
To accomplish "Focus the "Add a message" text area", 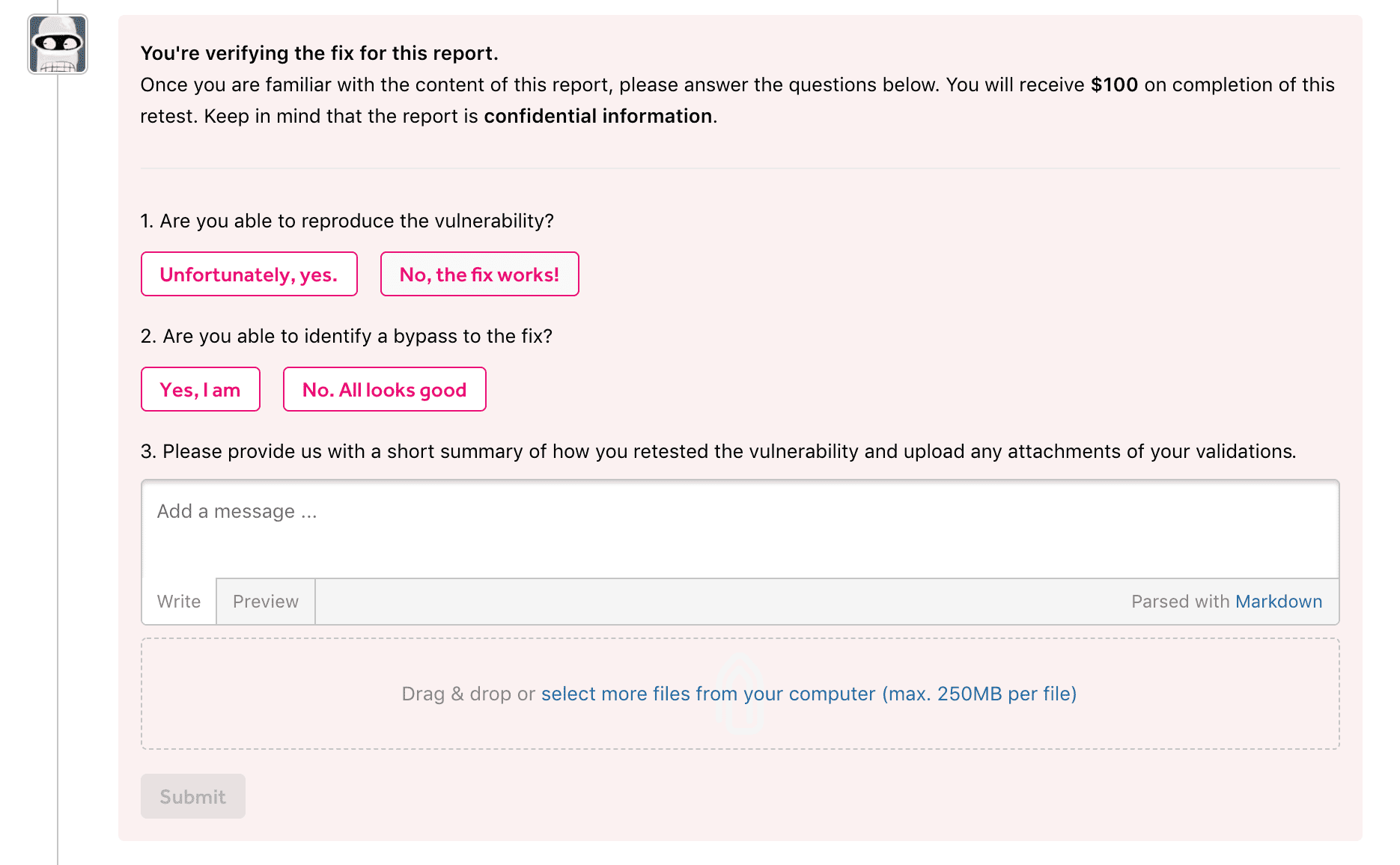I will pyautogui.click(x=740, y=528).
